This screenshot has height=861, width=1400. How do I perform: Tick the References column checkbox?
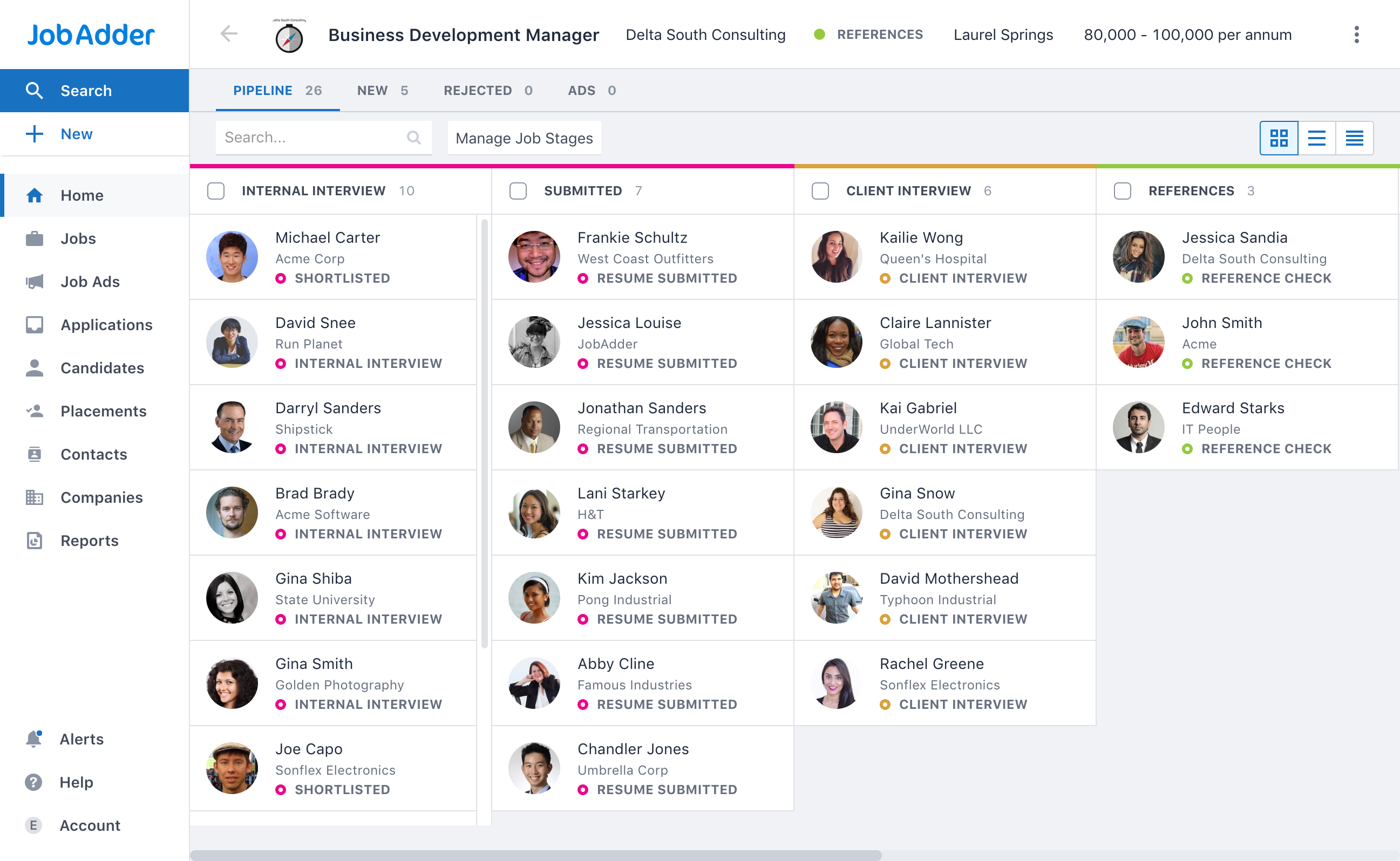(x=1122, y=191)
